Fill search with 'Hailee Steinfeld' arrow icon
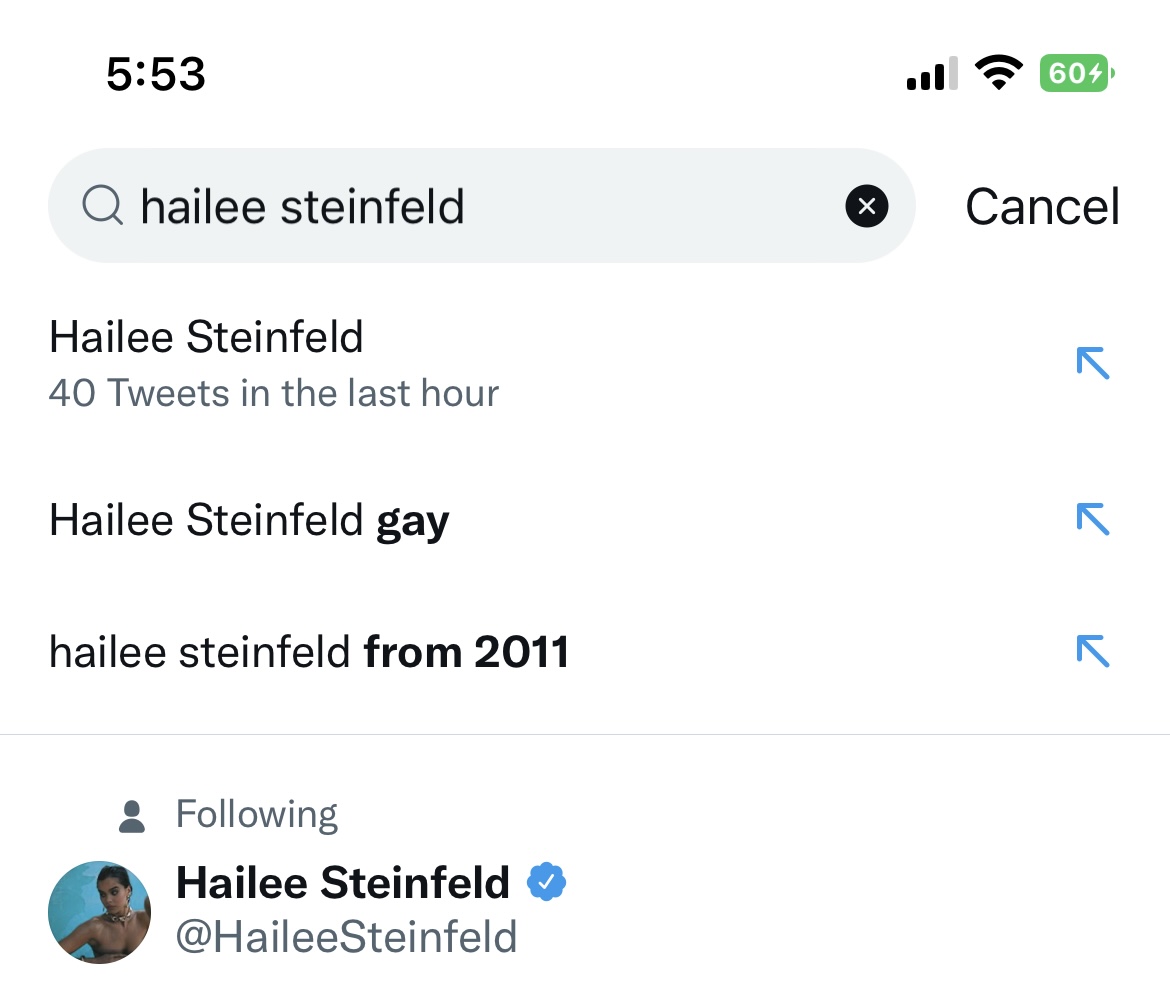1170x991 pixels. click(x=1093, y=363)
